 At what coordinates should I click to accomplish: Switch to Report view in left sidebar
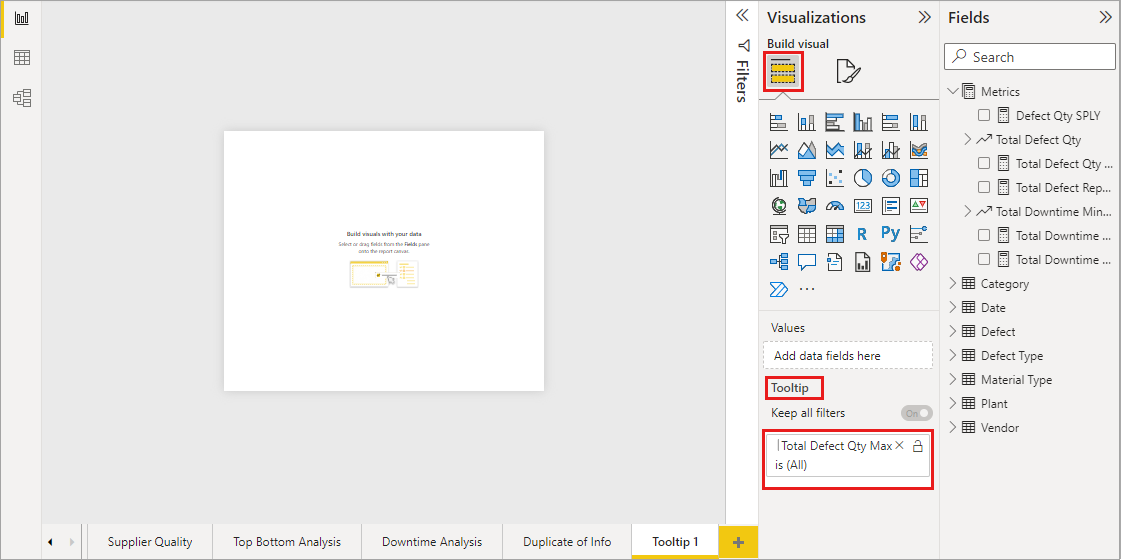tap(21, 19)
